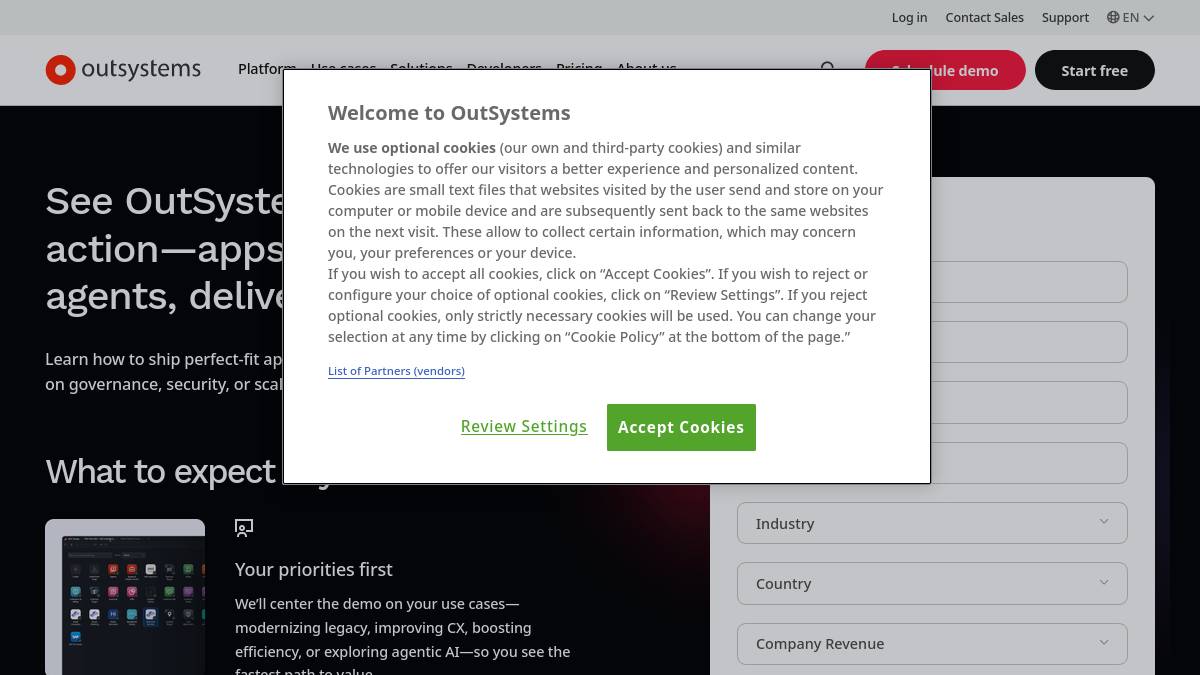Open the Country dropdown
Screen dimensions: 1200x675
click(x=932, y=583)
